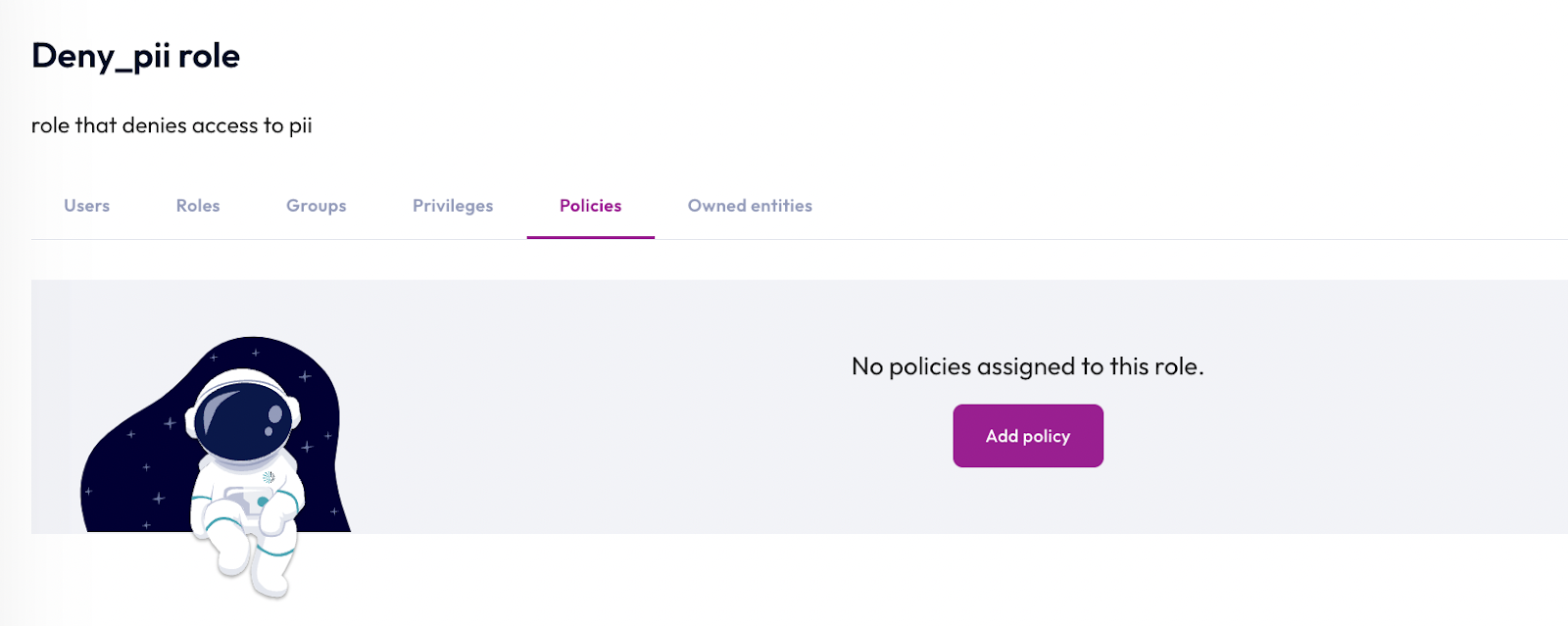The width and height of the screenshot is (1568, 626).
Task: Click the empty policies message
Action: click(1027, 365)
